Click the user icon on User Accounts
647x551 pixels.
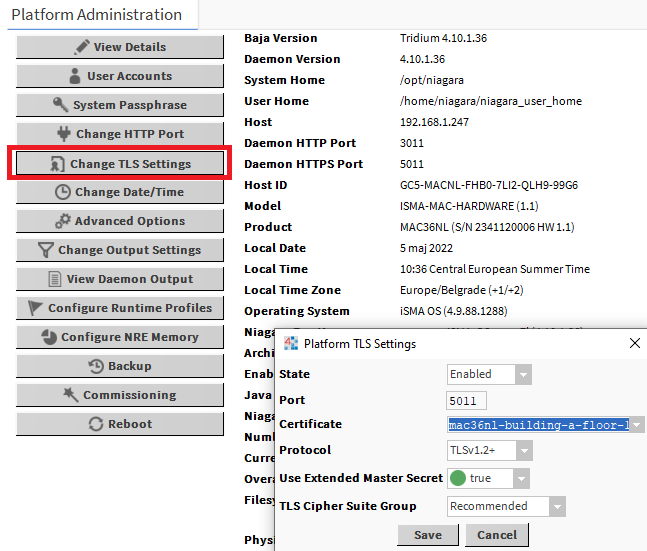tap(76, 76)
